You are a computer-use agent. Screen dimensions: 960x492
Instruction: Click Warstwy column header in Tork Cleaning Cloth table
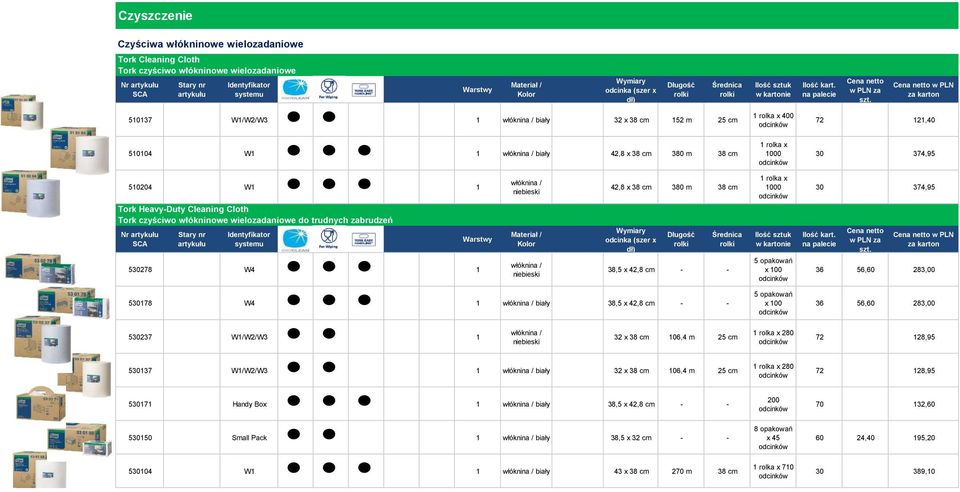(x=477, y=89)
